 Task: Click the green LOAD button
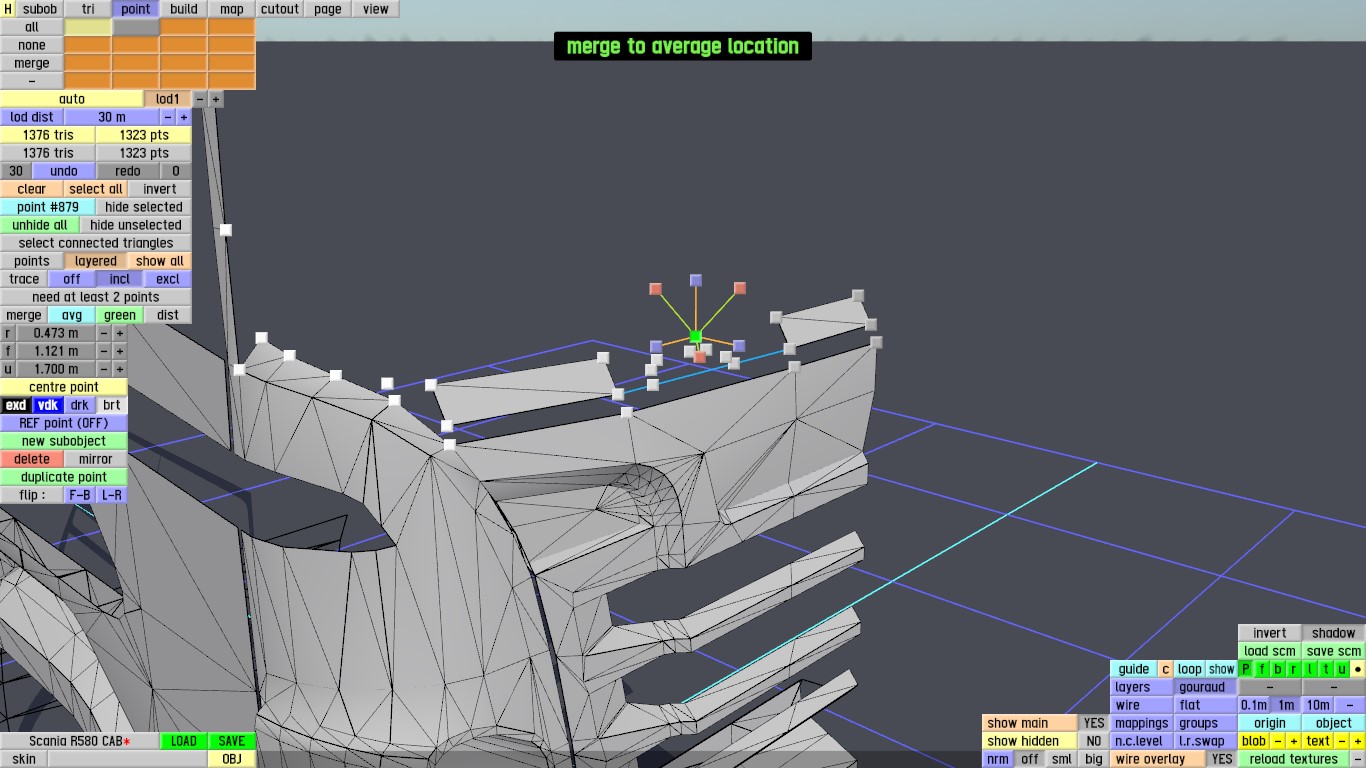point(184,741)
